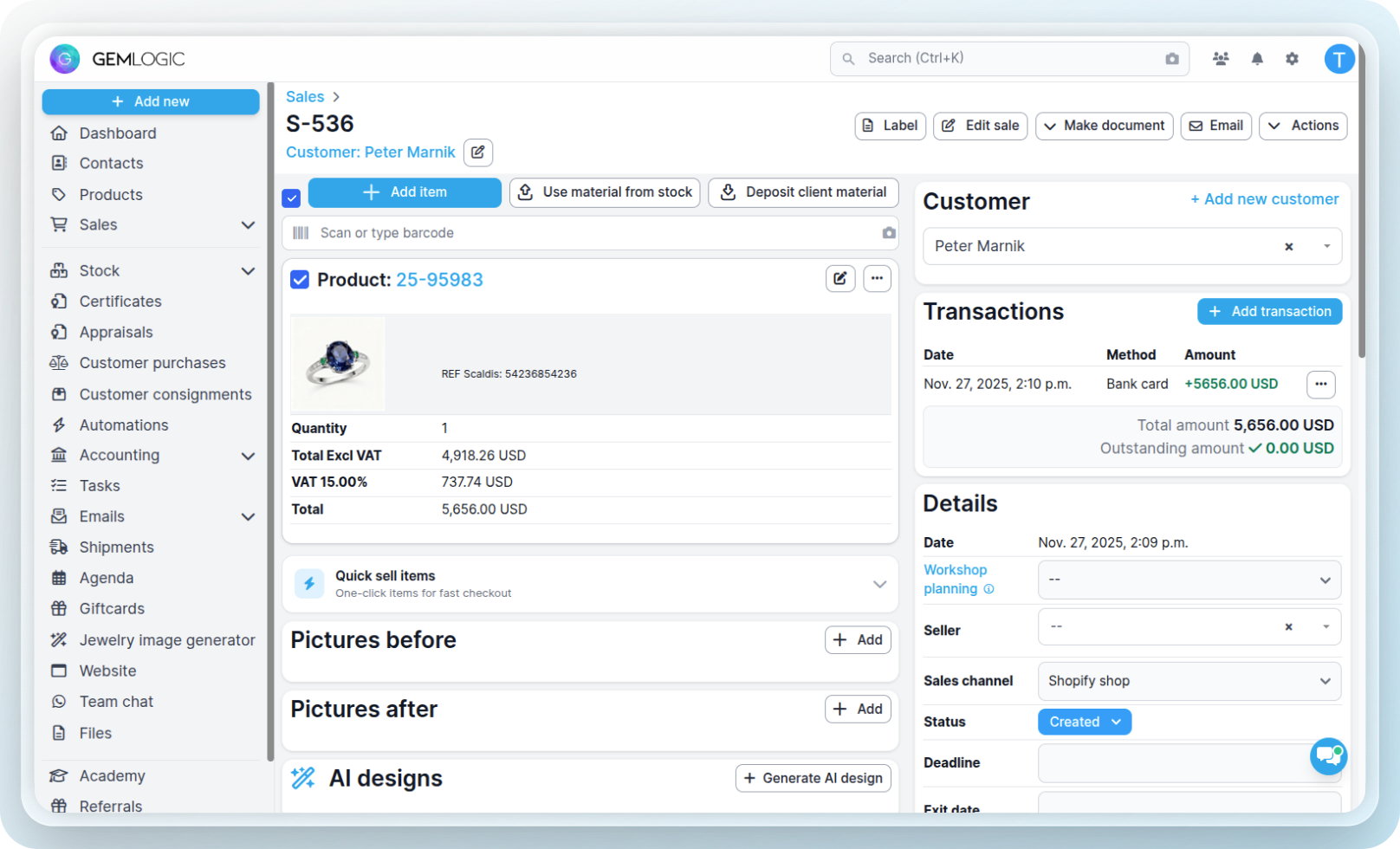
Task: Open the team members icon in the top bar
Action: 1221,58
